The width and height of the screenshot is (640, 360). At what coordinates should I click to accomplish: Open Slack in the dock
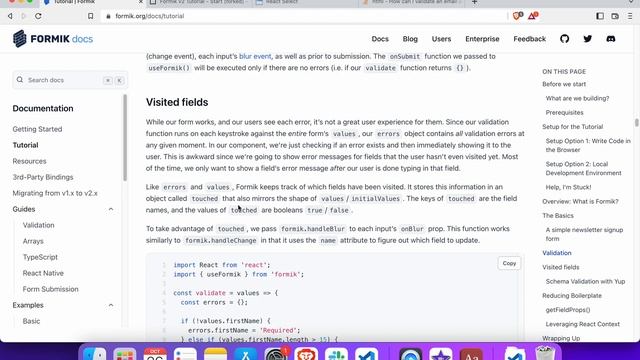coord(336,354)
